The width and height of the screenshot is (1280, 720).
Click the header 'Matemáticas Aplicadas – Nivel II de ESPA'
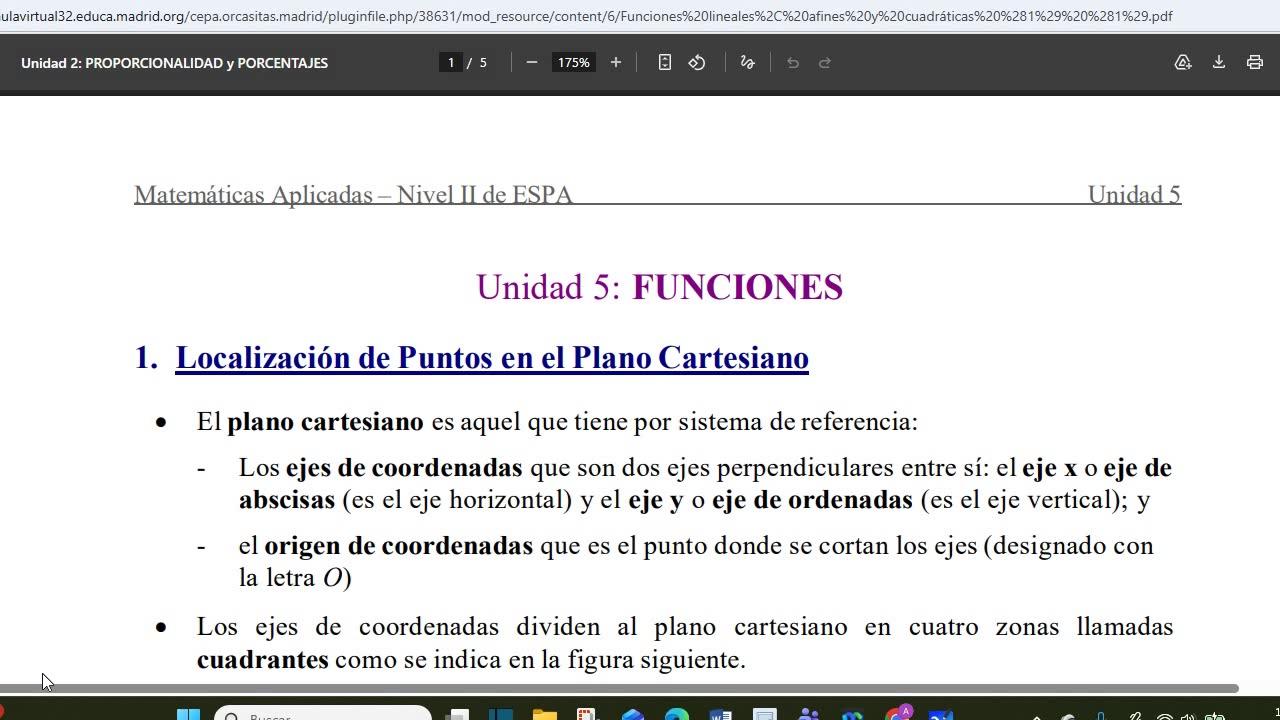[x=353, y=194]
